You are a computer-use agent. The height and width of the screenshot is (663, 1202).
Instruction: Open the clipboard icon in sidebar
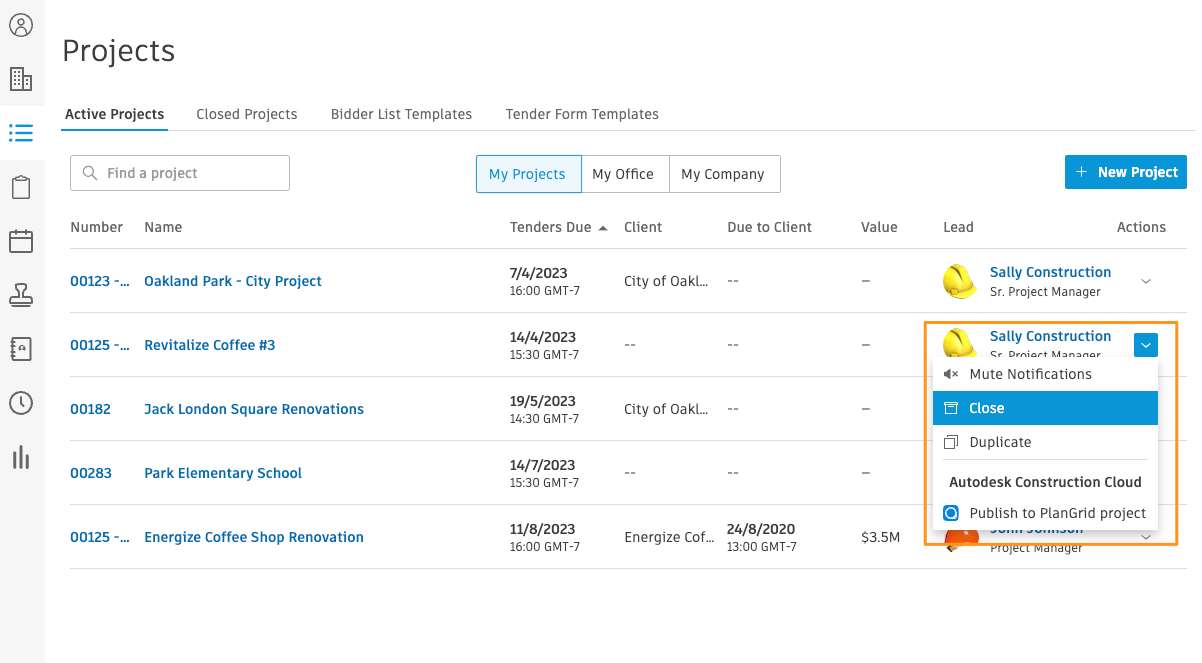(x=21, y=187)
